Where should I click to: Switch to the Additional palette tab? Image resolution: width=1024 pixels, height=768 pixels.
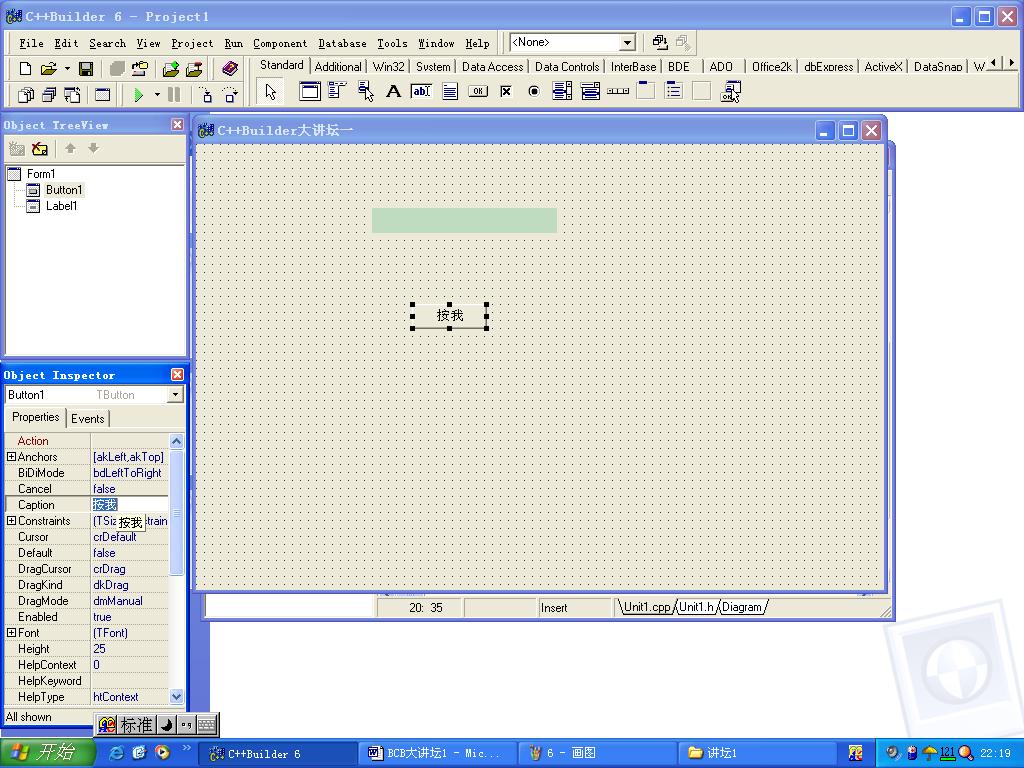click(x=338, y=67)
